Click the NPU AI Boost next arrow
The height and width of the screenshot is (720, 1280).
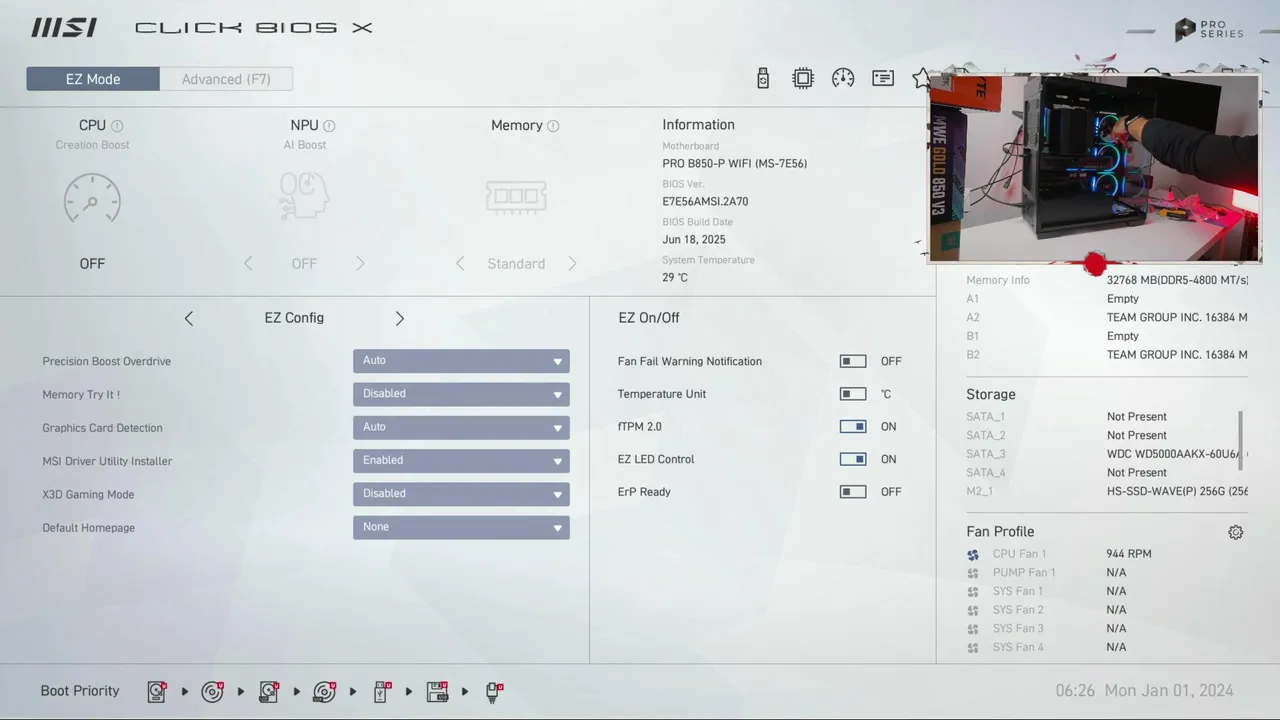pyautogui.click(x=360, y=264)
